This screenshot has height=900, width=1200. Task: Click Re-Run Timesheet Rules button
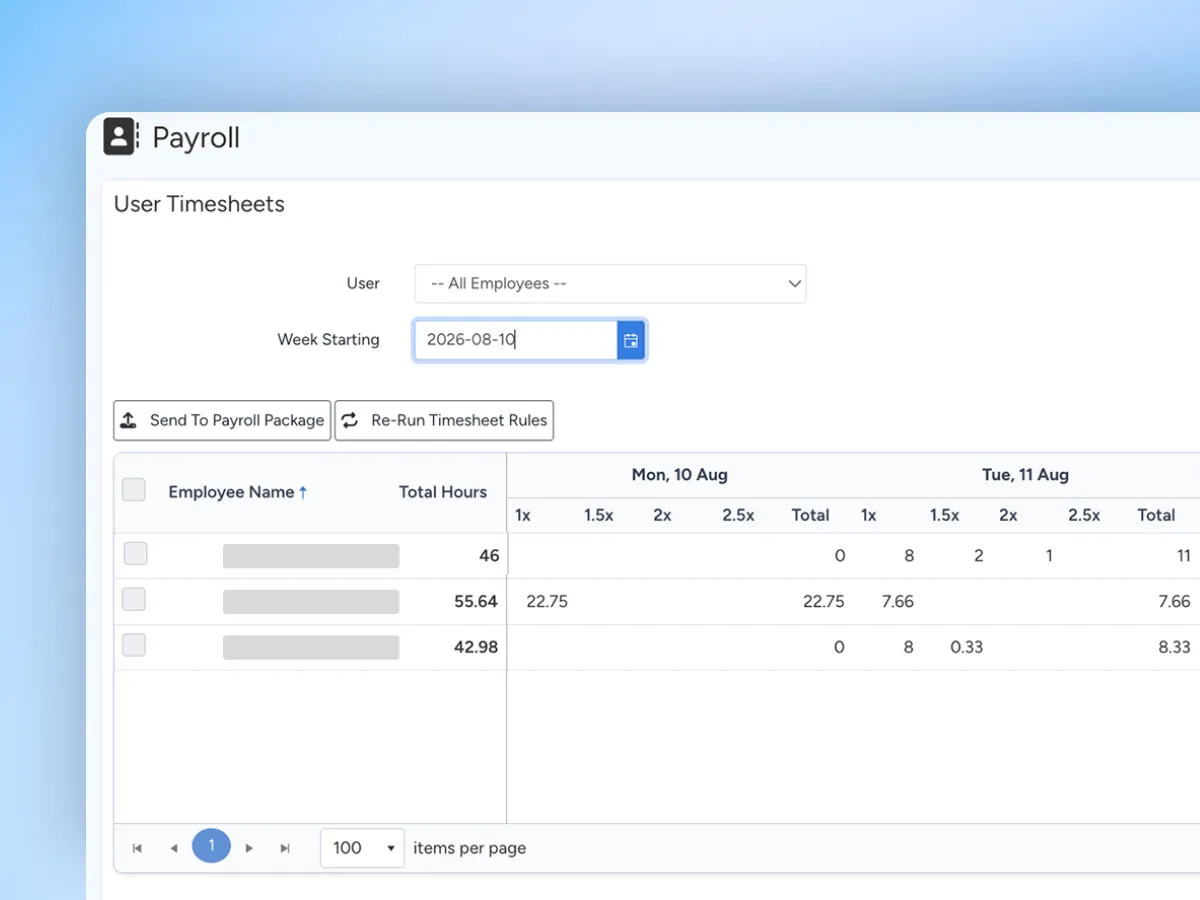444,421
